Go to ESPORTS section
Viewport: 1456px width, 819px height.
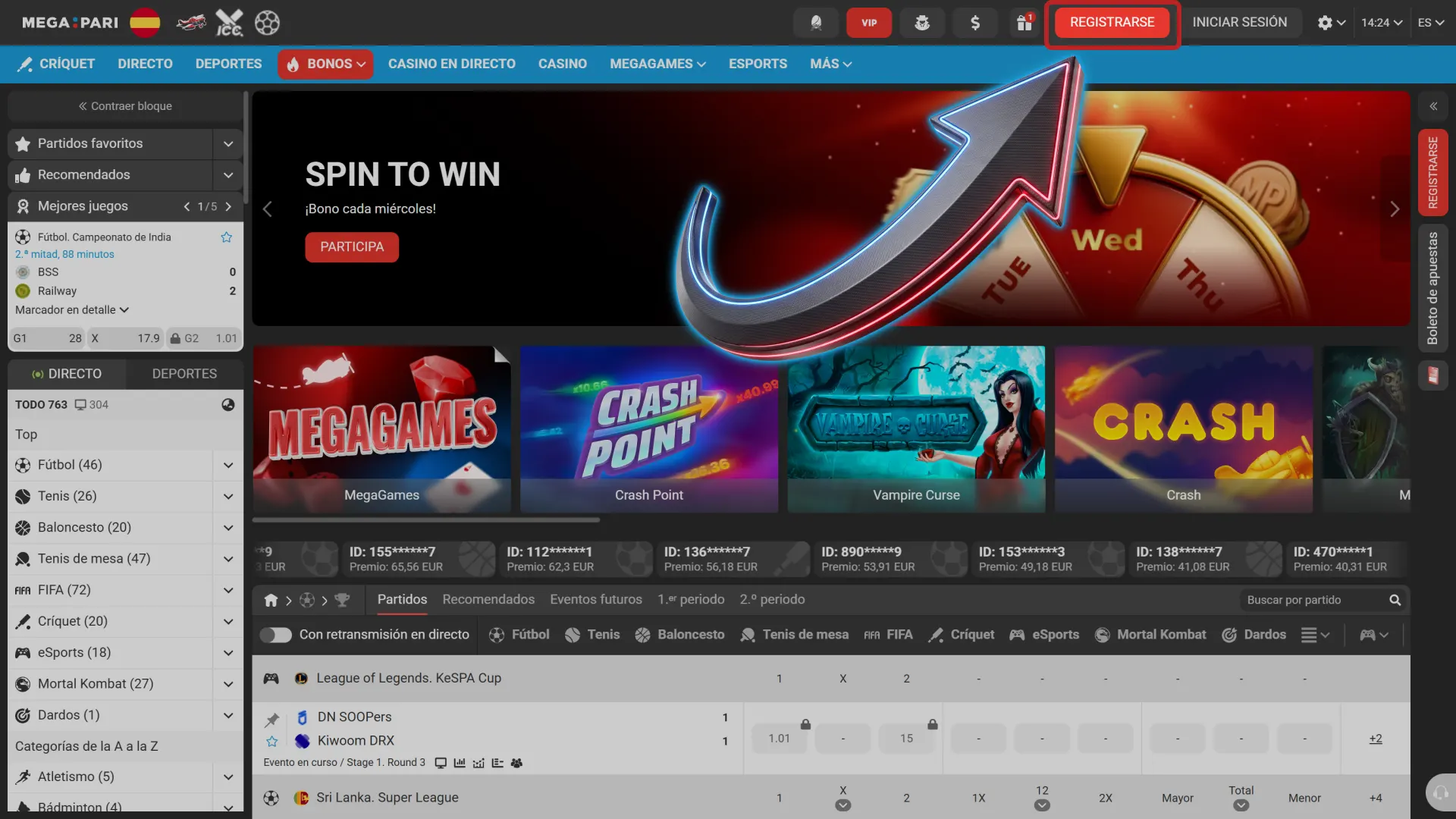click(758, 64)
